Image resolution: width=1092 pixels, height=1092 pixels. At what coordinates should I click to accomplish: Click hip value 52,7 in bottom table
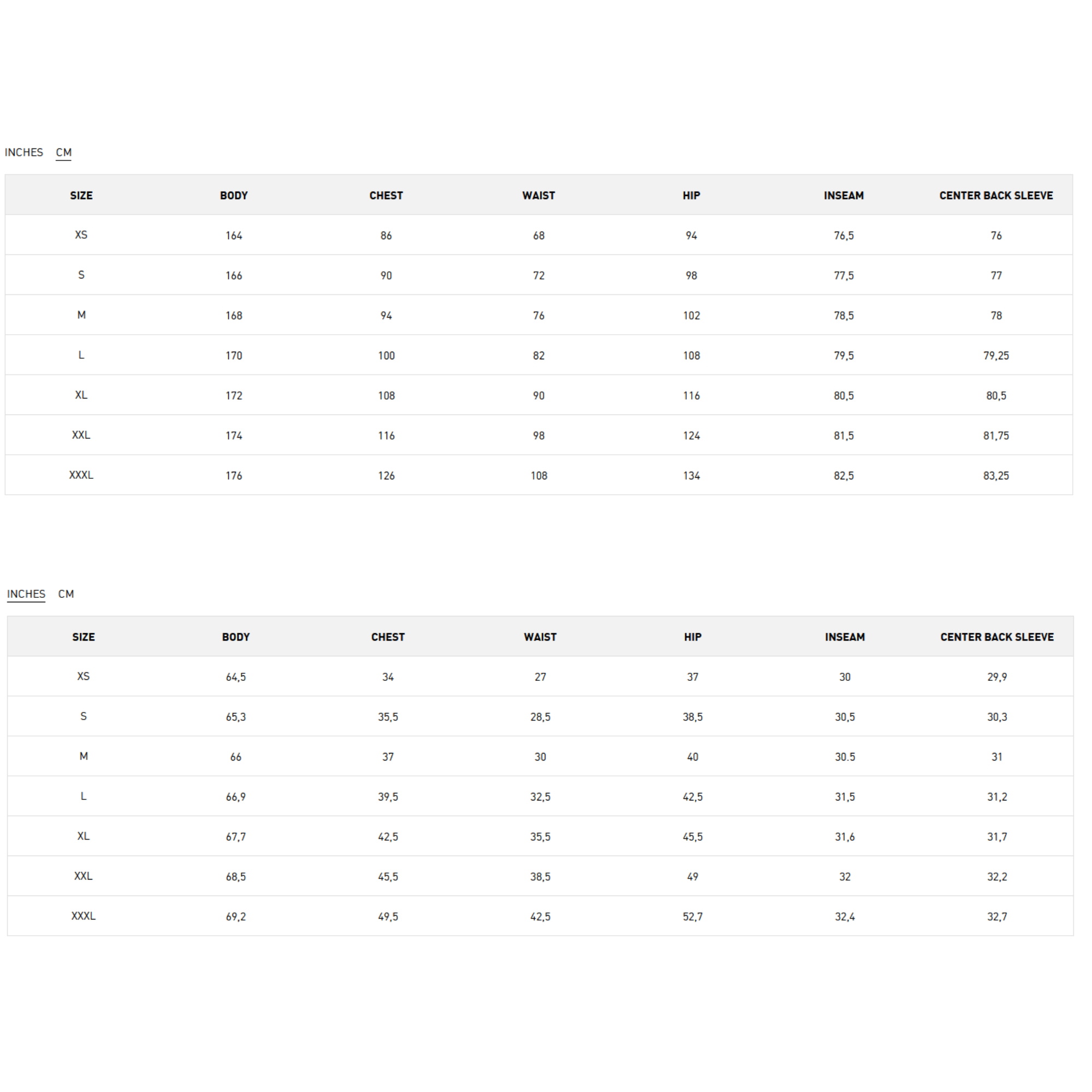(x=692, y=916)
